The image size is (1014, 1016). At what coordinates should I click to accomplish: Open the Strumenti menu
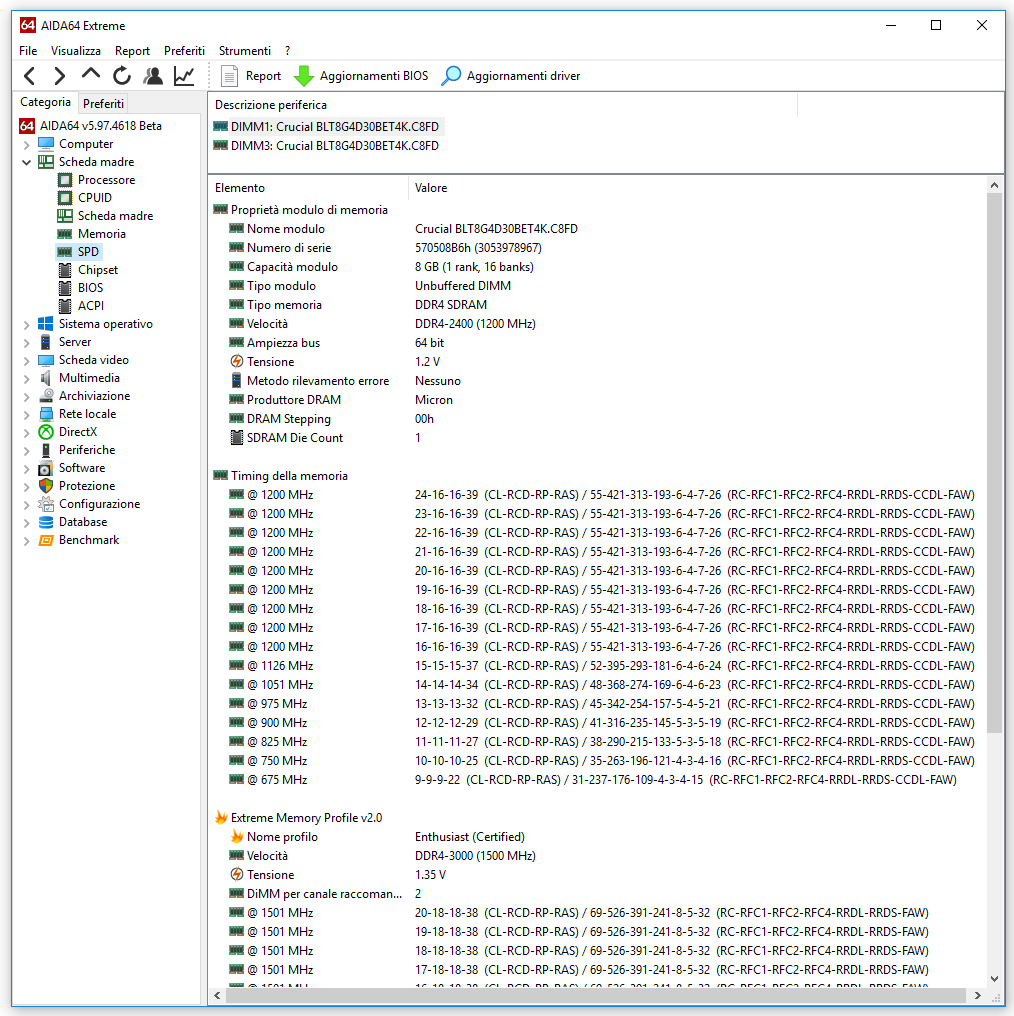pos(244,51)
